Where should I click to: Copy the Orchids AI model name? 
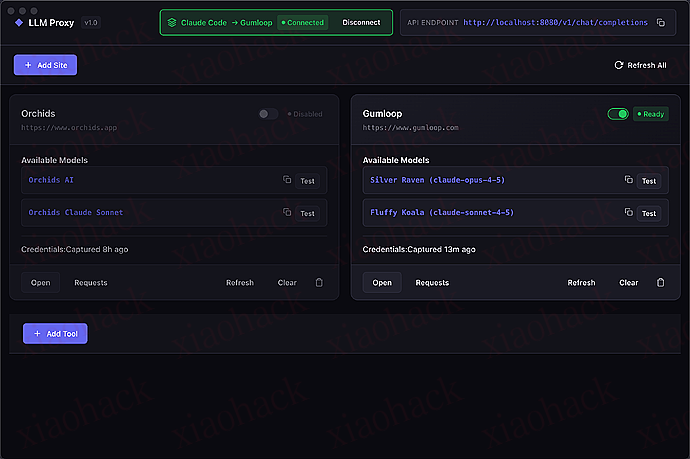pos(287,181)
